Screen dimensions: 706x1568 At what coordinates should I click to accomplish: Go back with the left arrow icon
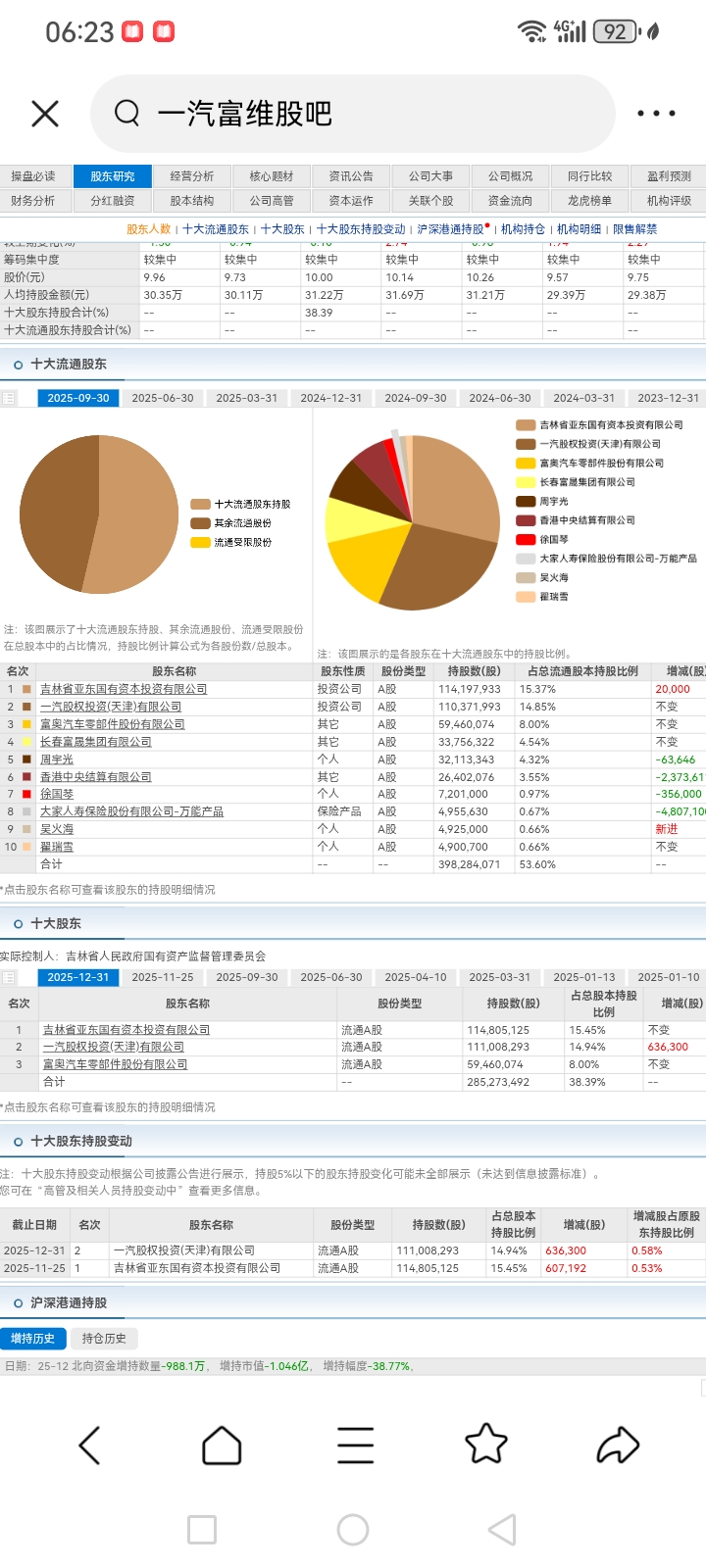(89, 1445)
